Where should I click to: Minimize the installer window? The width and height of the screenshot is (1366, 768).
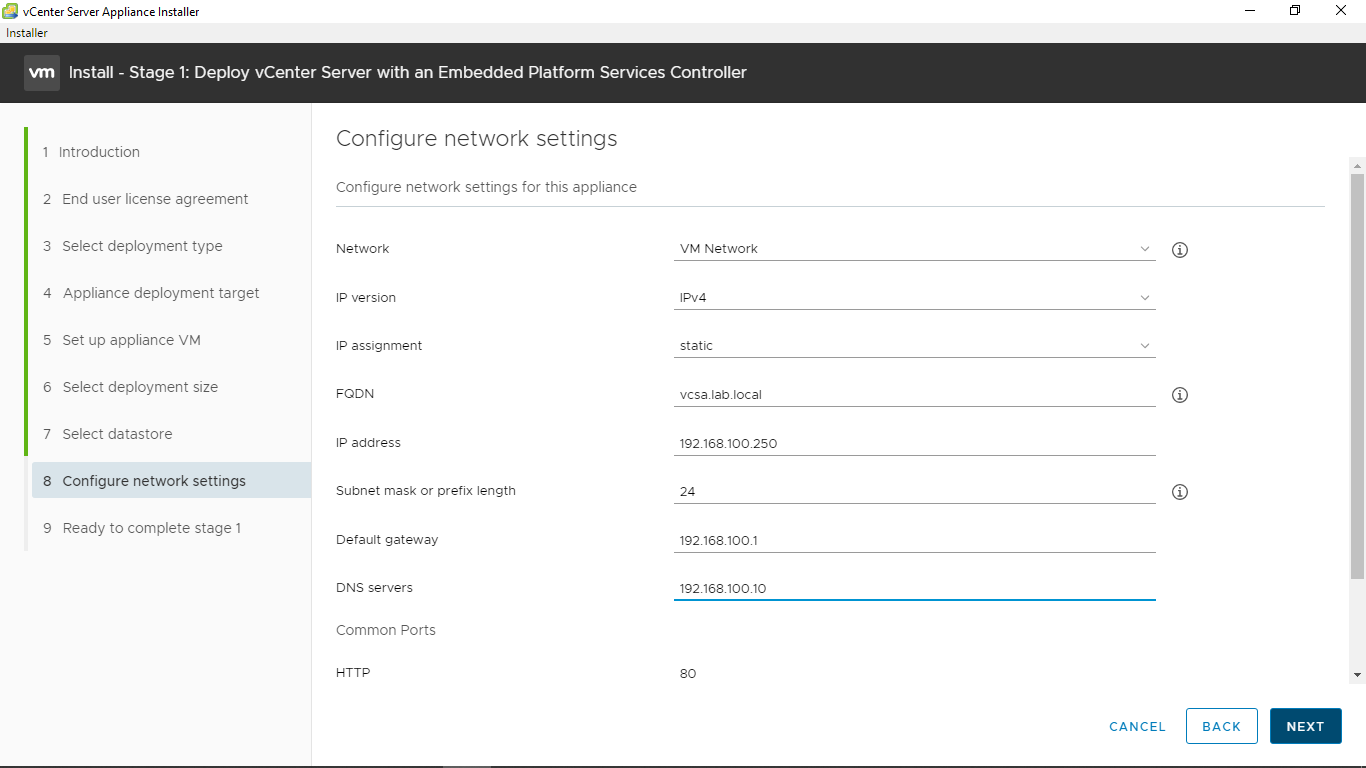tap(1251, 11)
